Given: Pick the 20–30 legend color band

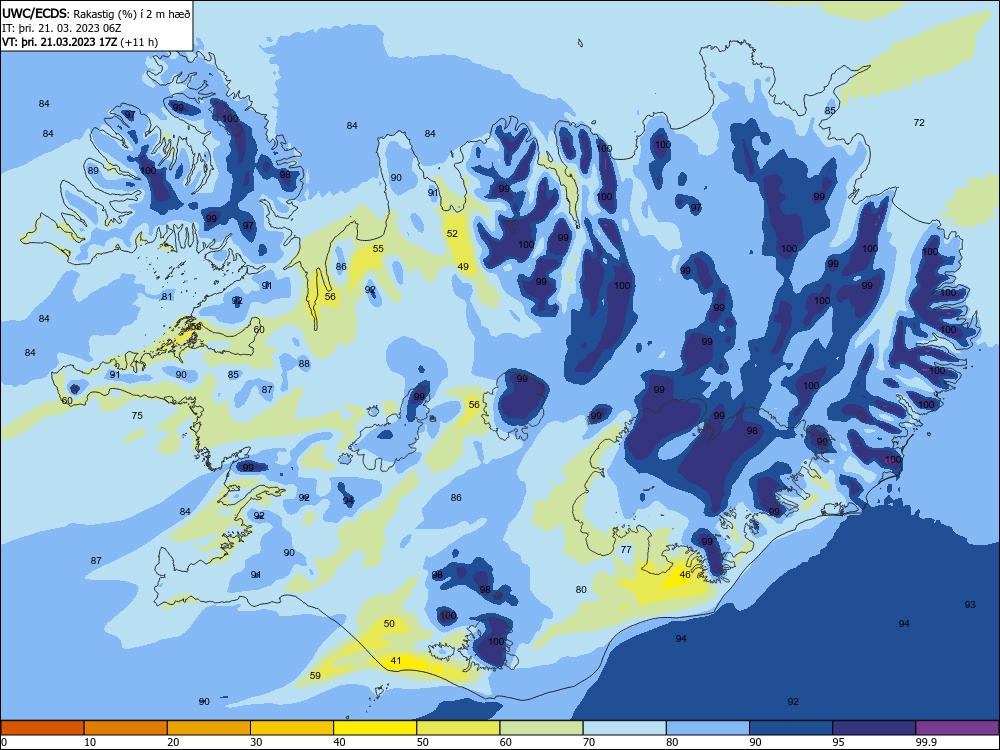Looking at the screenshot, I should pos(209,728).
